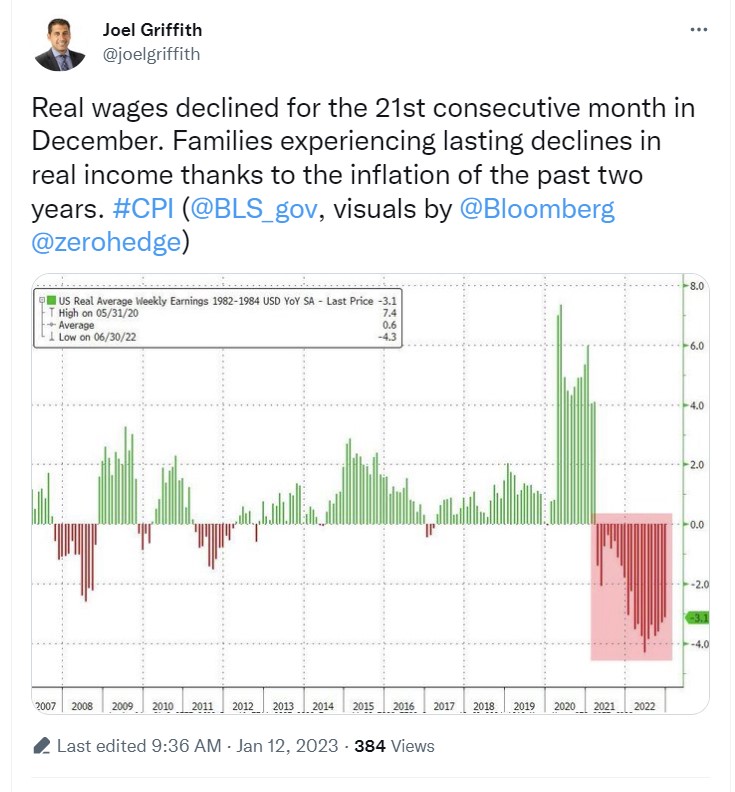The width and height of the screenshot is (735, 792).
Task: Open the @Bloomberg mention
Action: click(x=537, y=209)
